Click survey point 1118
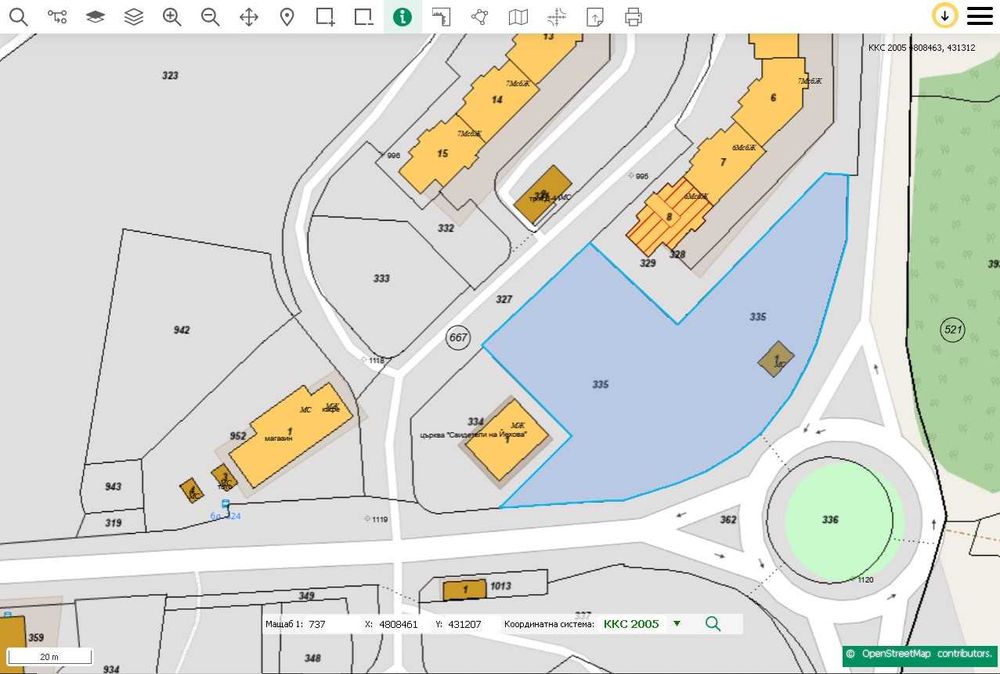Image resolution: width=1000 pixels, height=674 pixels. pos(373,360)
